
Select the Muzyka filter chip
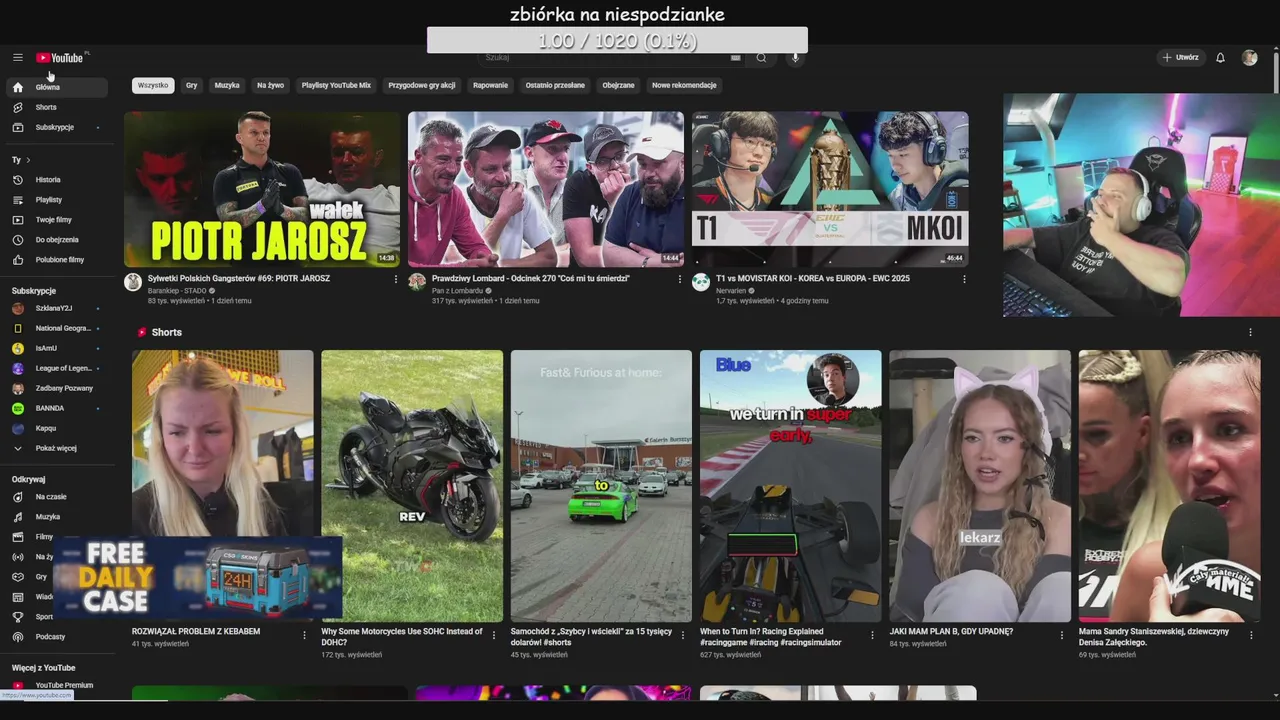(x=227, y=85)
